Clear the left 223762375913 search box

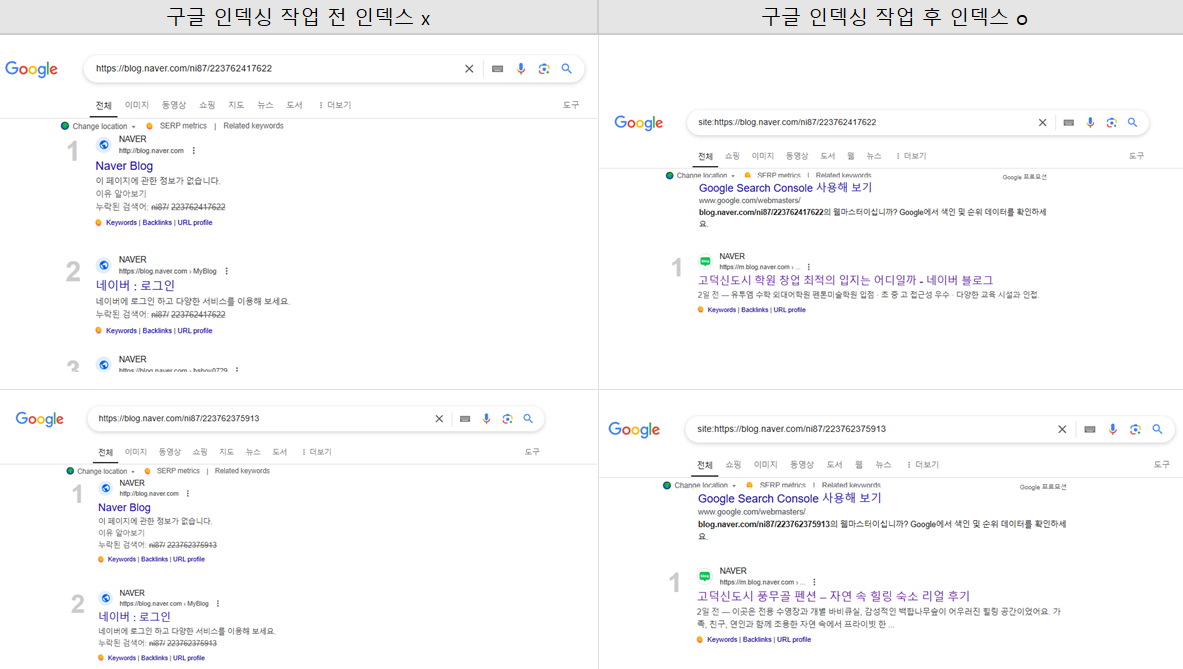pos(439,419)
